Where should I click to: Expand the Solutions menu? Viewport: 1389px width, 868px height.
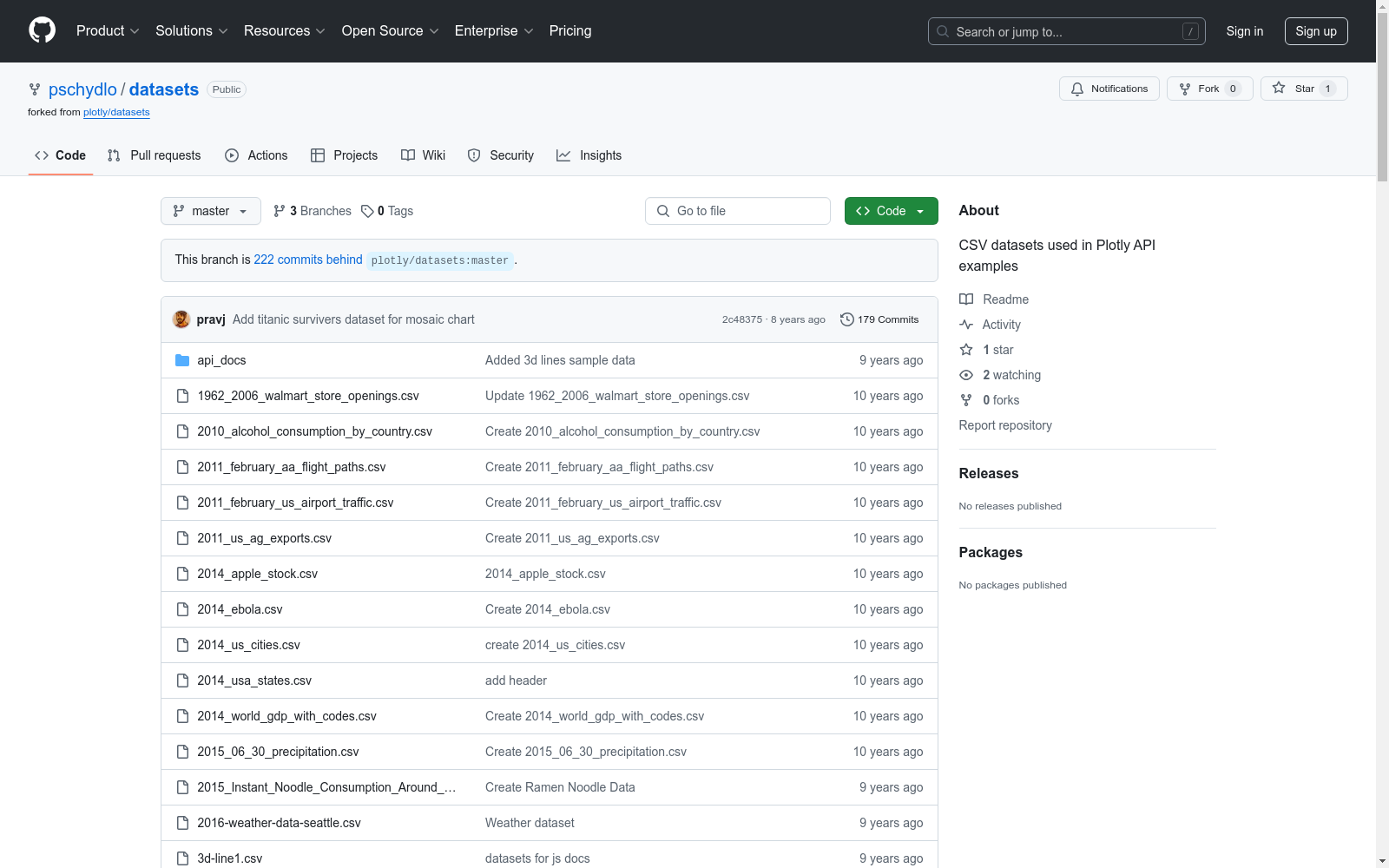(192, 30)
